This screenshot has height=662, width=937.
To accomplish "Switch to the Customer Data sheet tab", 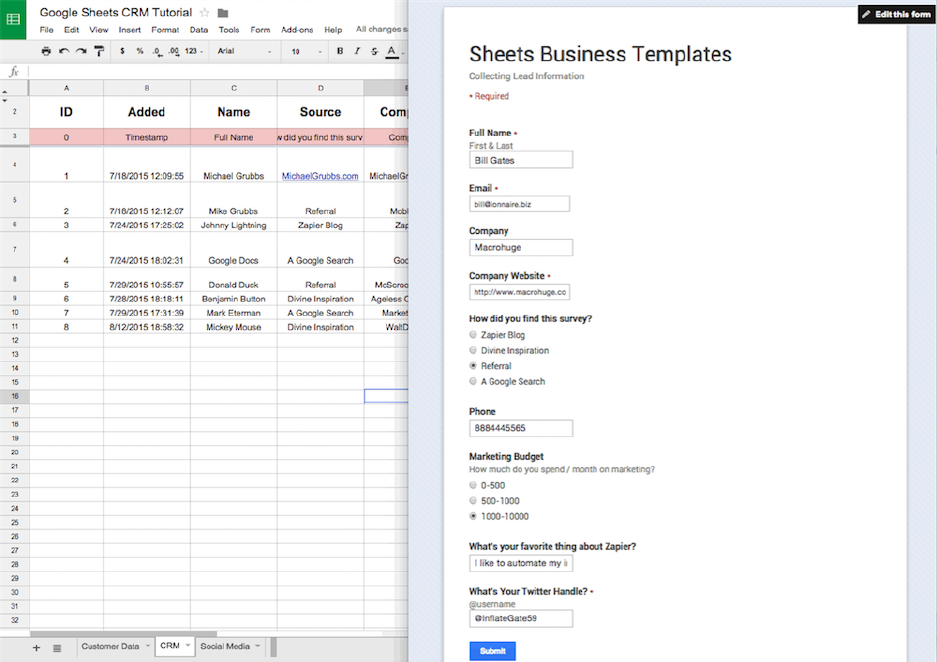I will tap(110, 646).
